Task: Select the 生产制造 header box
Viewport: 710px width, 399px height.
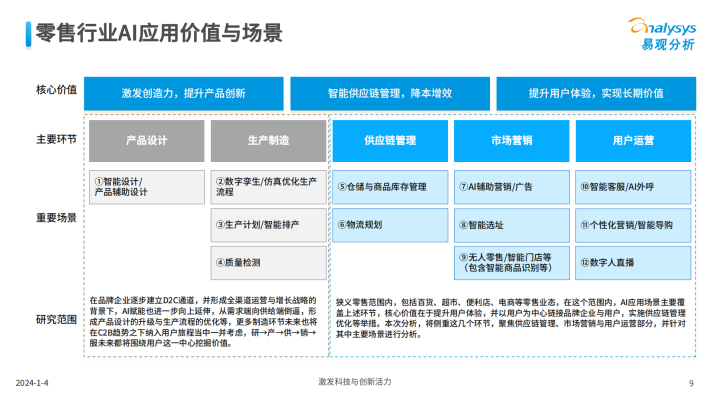Action: 269,140
